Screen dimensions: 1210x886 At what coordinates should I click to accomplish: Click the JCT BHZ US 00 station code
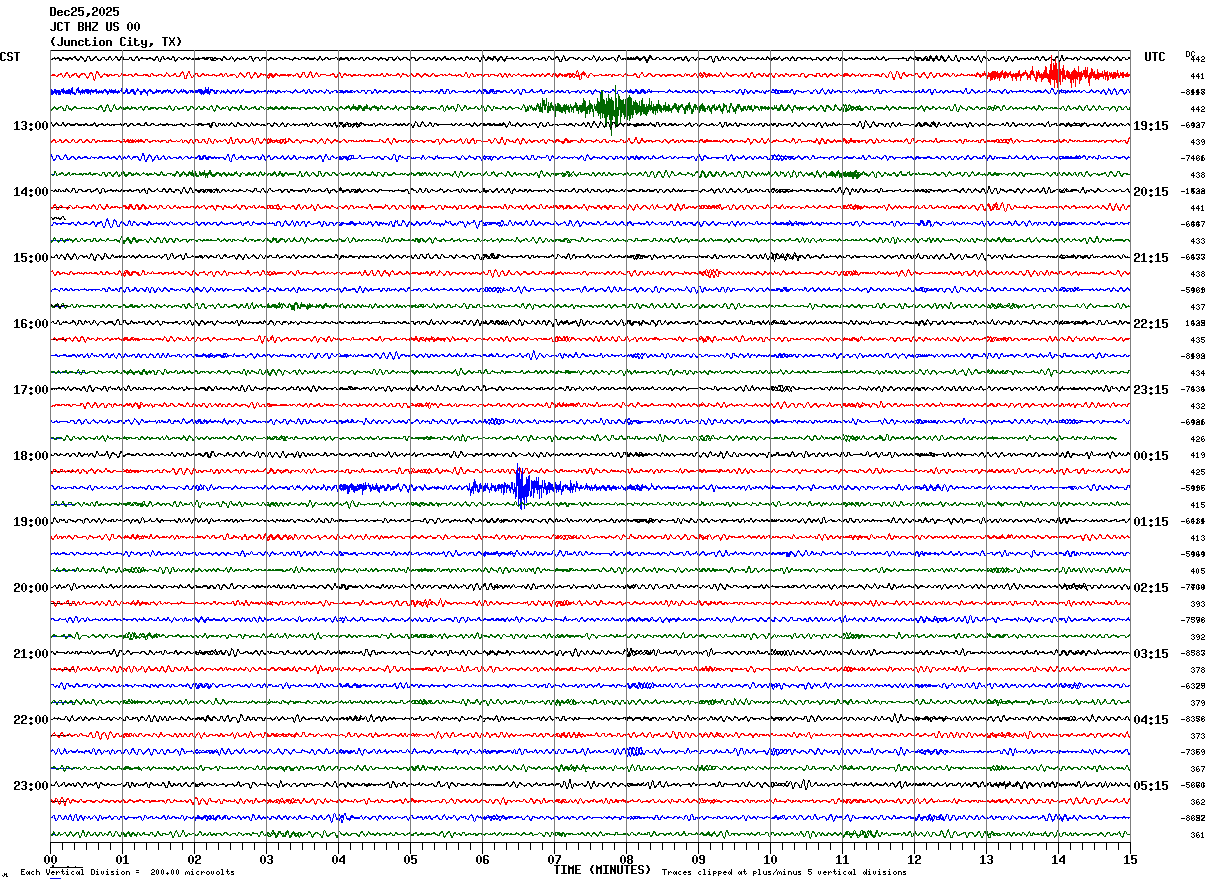click(x=95, y=27)
